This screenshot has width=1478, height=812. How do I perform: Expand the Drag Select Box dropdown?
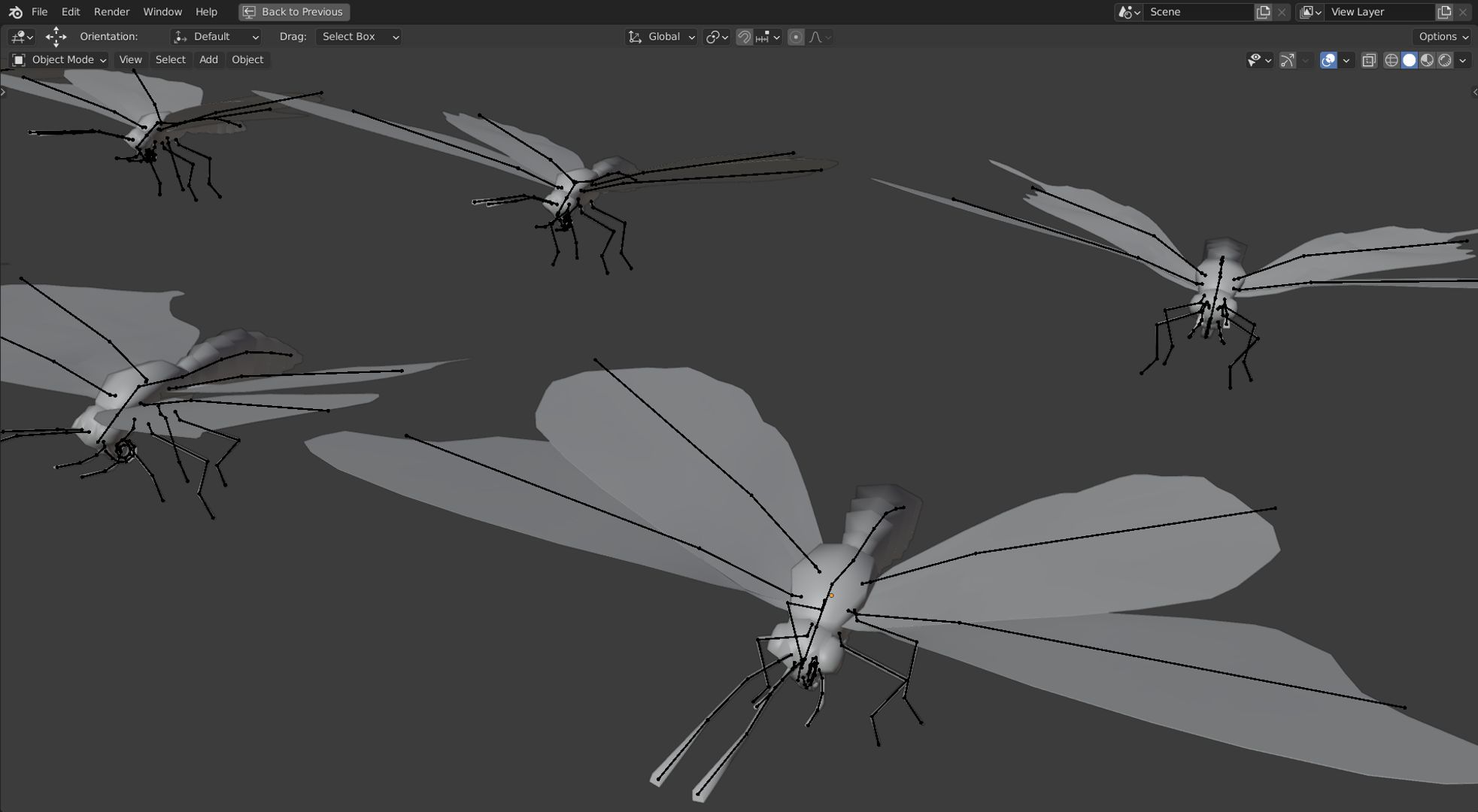pos(359,37)
